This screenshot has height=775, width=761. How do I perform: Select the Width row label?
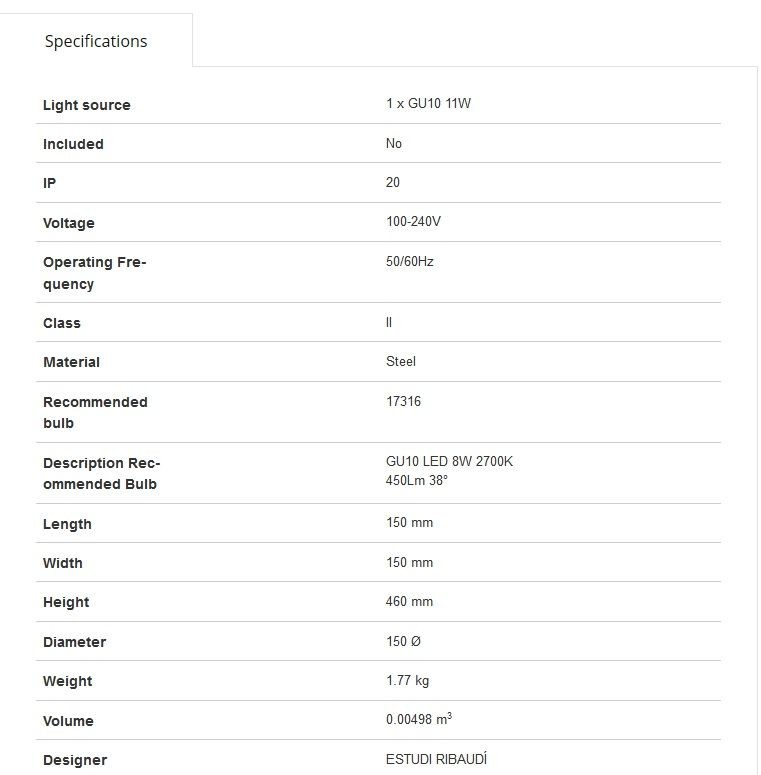click(x=63, y=563)
